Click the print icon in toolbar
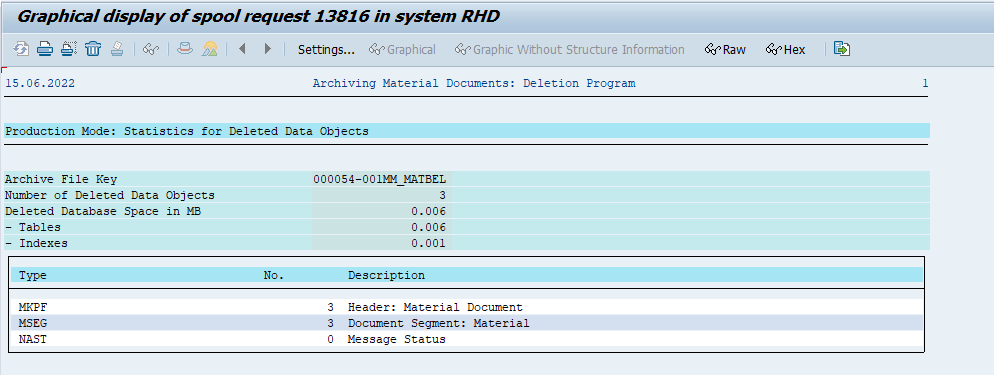Viewport: 994px width, 375px height. (x=44, y=49)
